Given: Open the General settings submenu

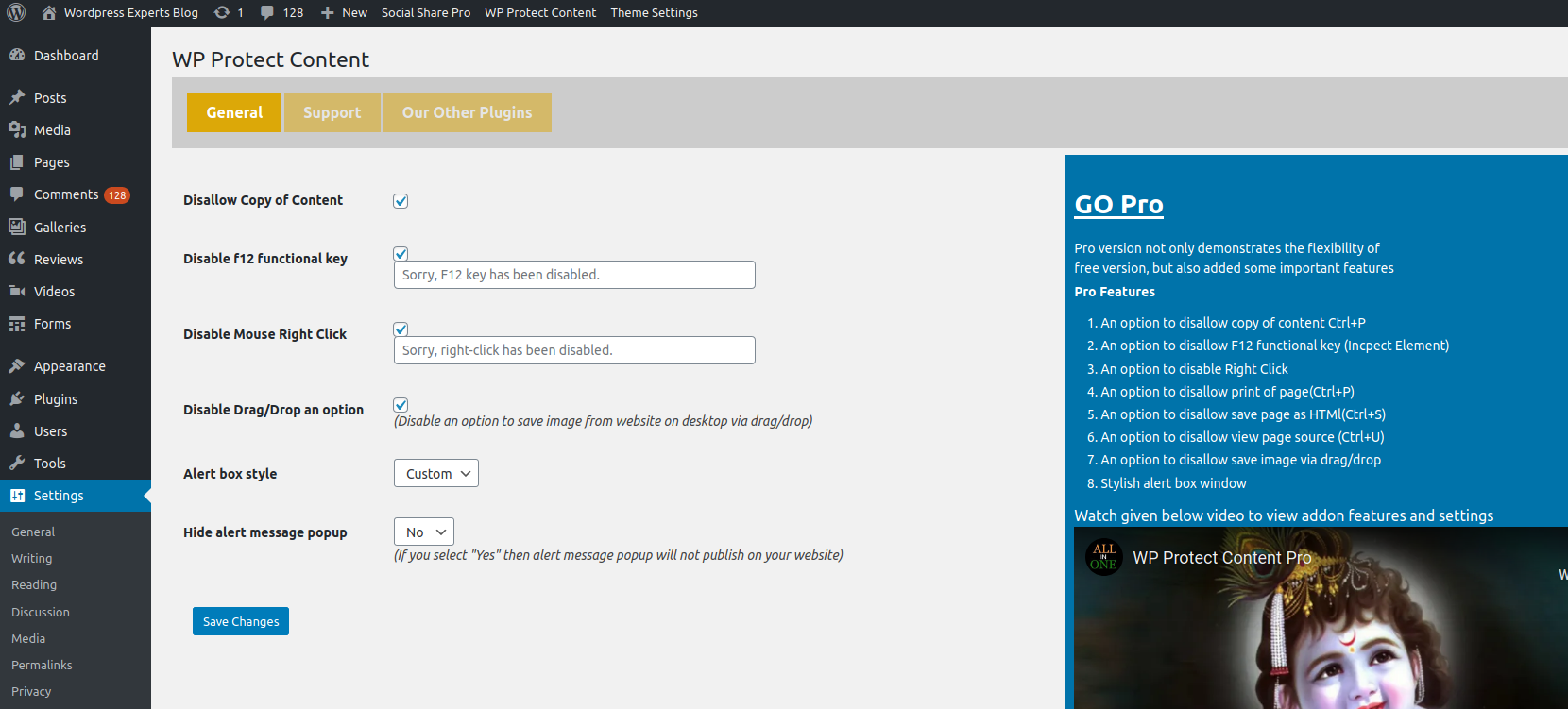Looking at the screenshot, I should pos(33,532).
